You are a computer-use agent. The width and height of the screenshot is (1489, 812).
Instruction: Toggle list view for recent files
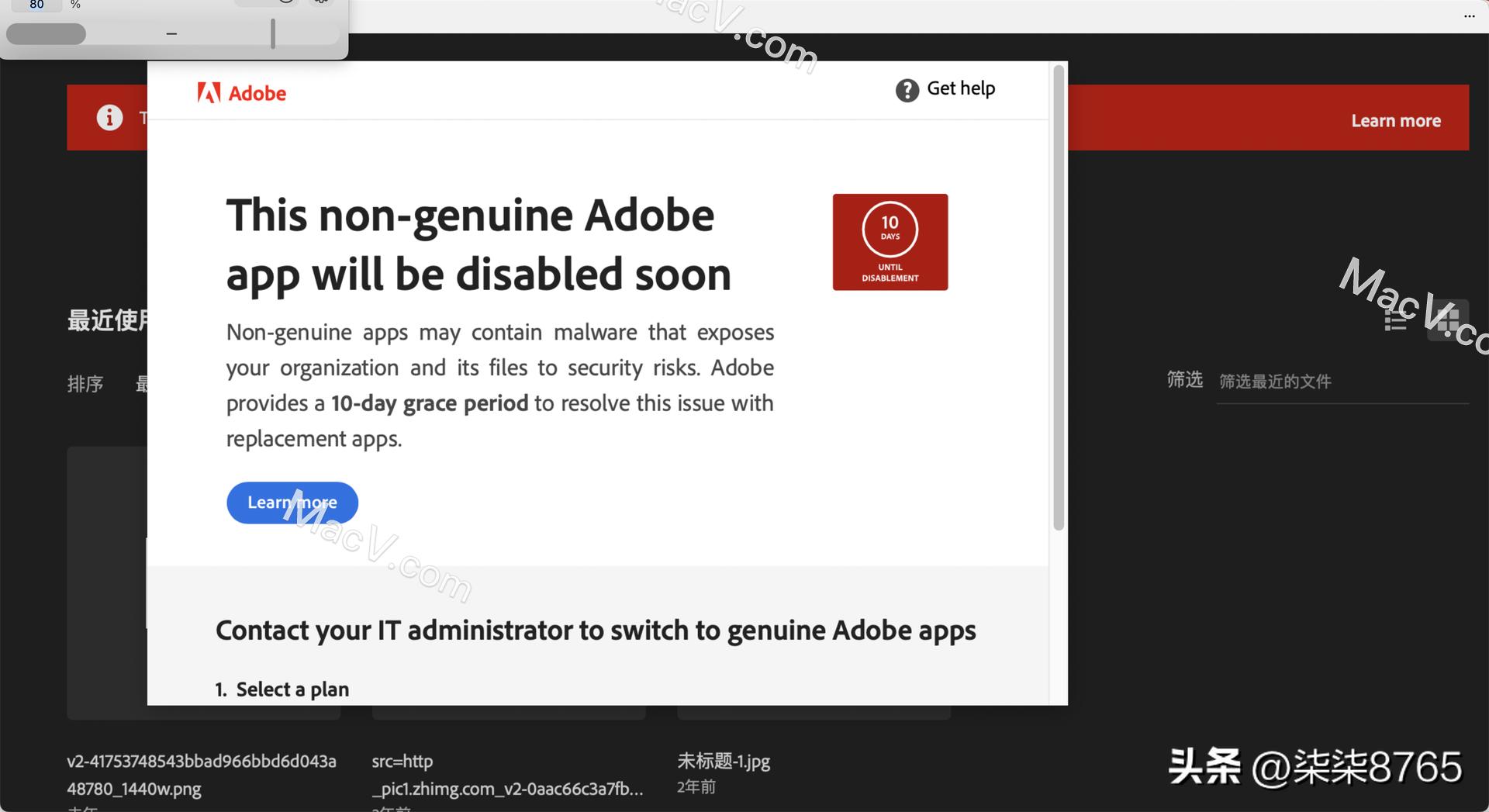[x=1395, y=320]
